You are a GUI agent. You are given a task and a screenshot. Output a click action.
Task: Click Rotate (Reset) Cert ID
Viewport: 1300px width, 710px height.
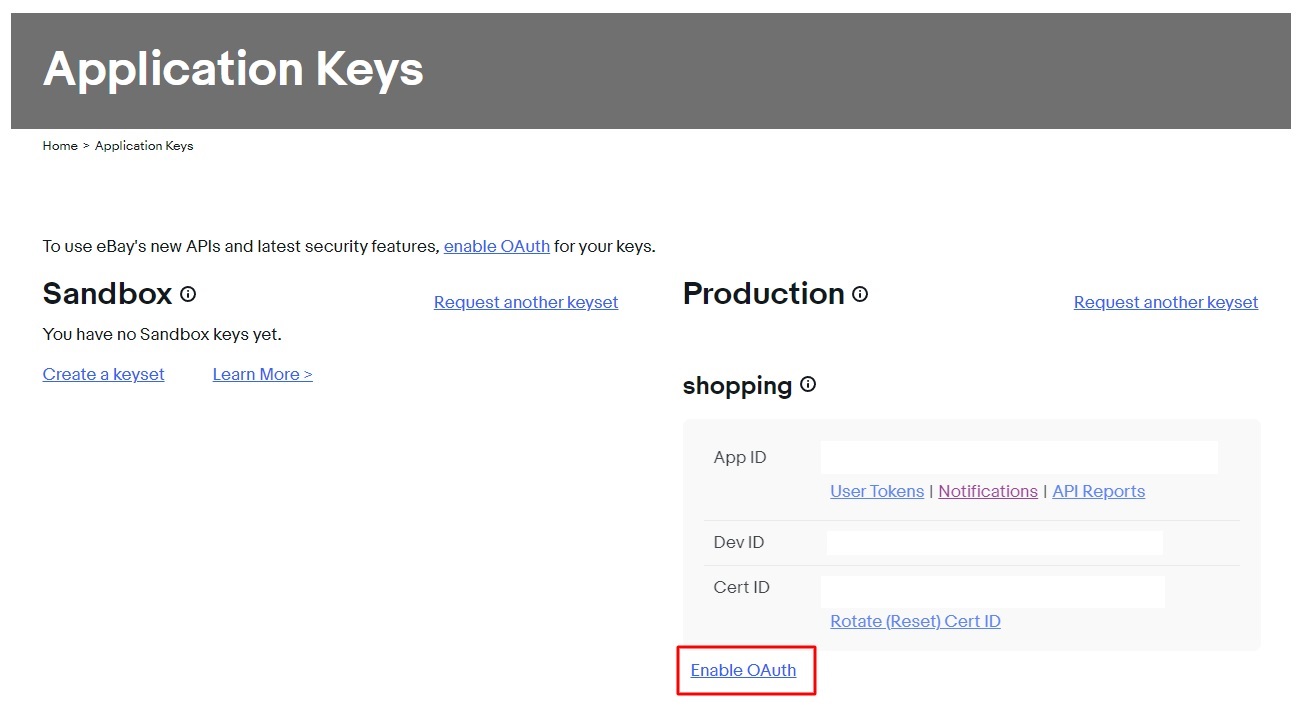coord(915,621)
